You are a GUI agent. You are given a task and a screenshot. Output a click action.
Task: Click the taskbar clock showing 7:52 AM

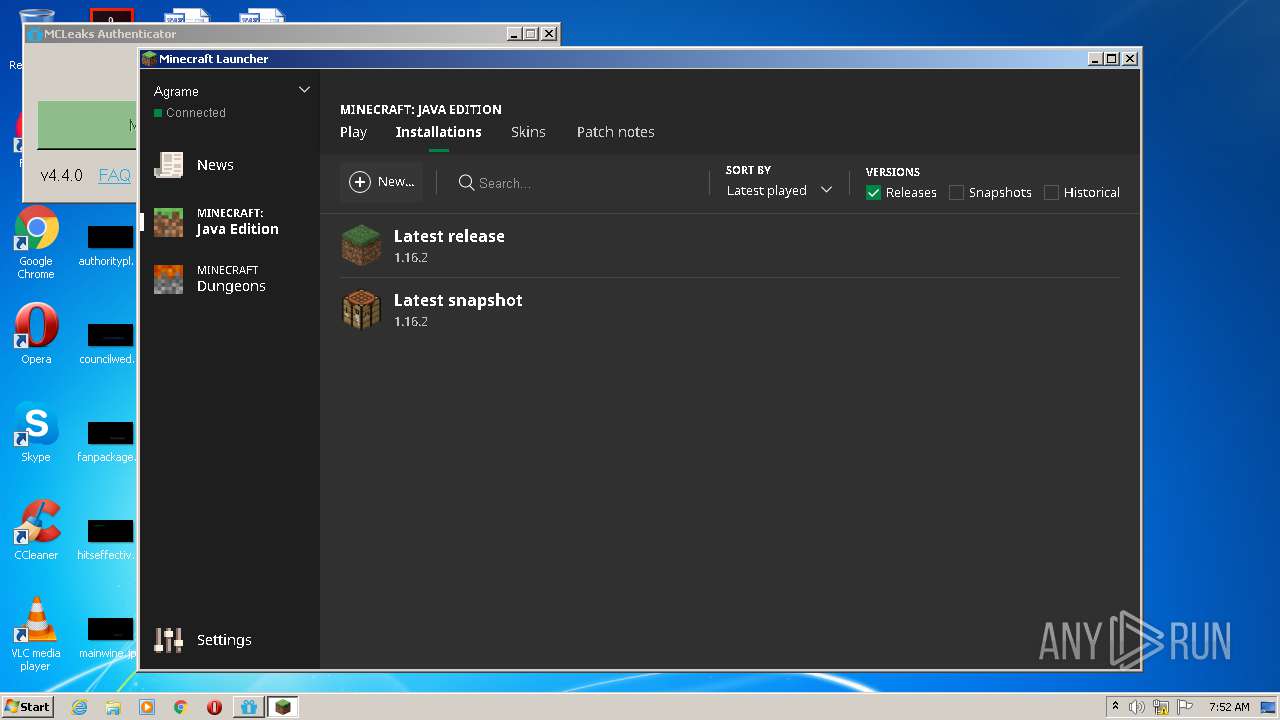pyautogui.click(x=1228, y=707)
